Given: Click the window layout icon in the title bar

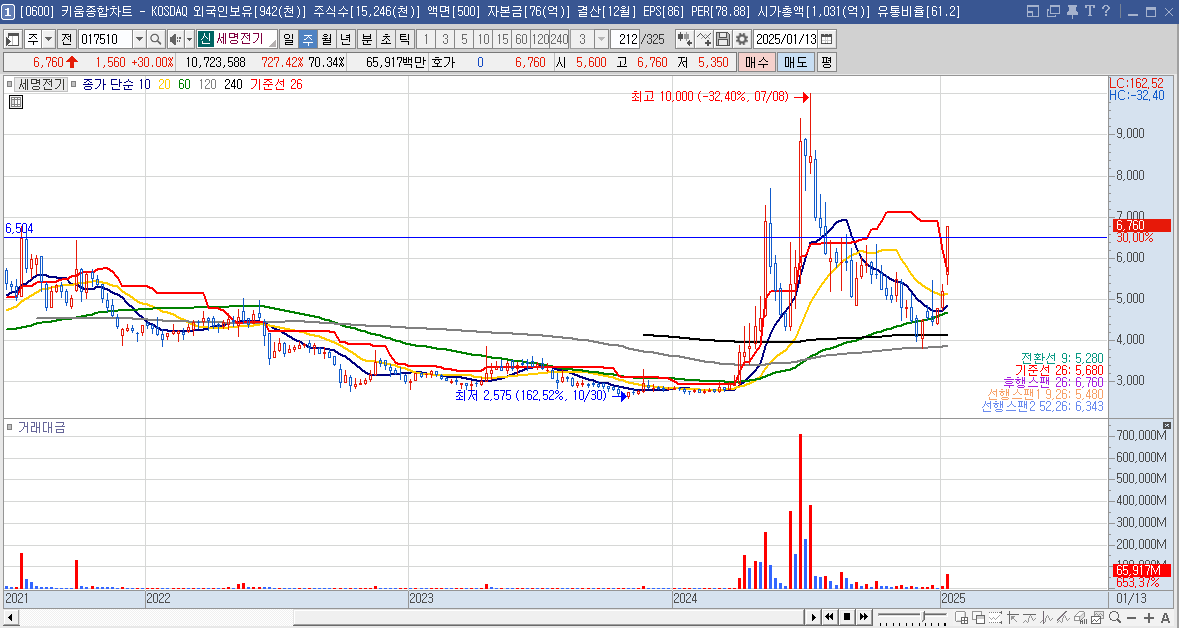Looking at the screenshot, I should point(1035,11).
